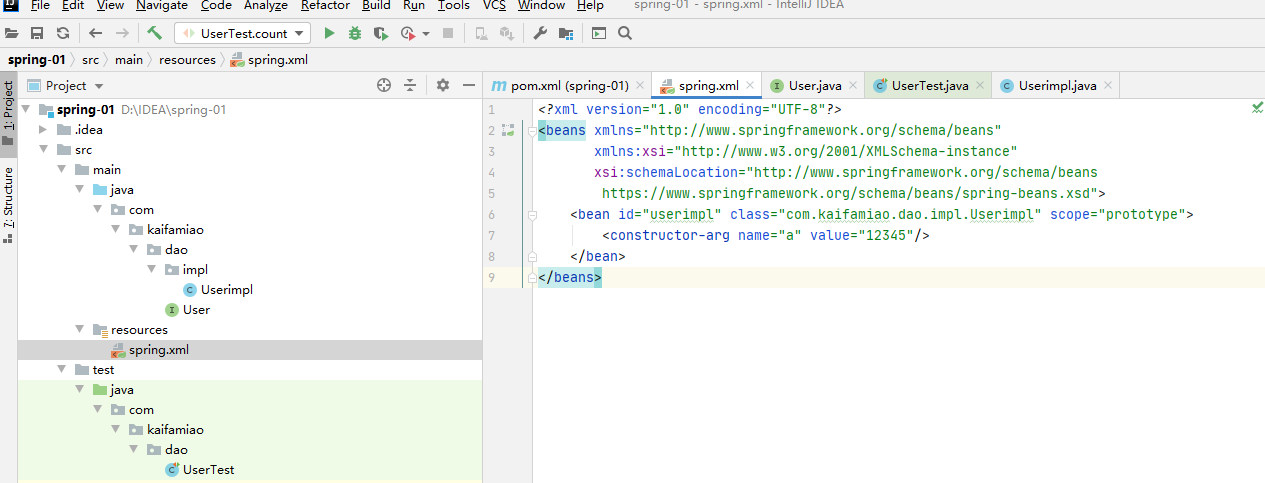Collapse the spring-01 root node
This screenshot has width=1265, height=483.
(x=25, y=109)
